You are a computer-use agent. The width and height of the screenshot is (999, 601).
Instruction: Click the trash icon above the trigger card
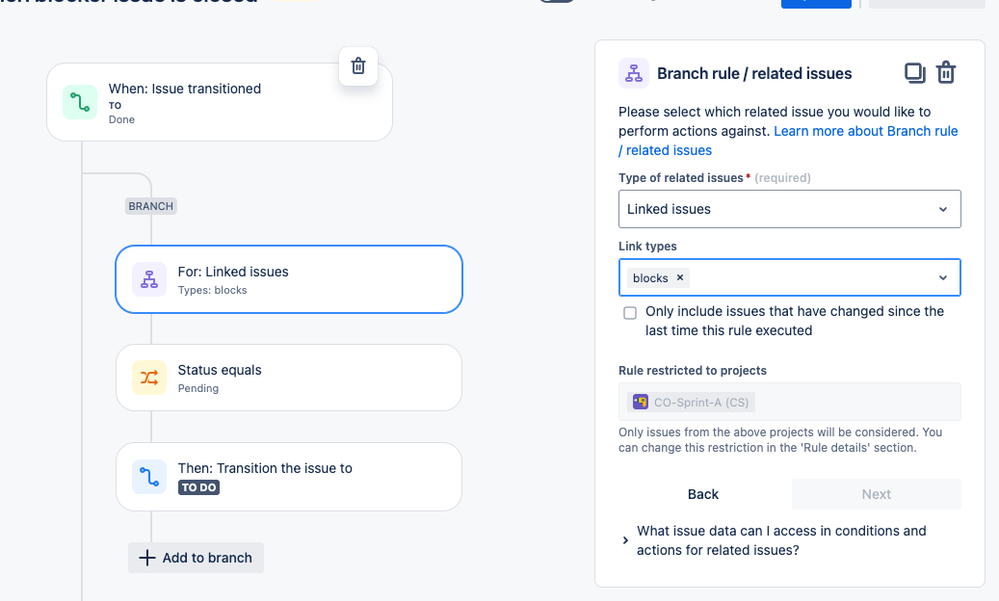[x=358, y=66]
